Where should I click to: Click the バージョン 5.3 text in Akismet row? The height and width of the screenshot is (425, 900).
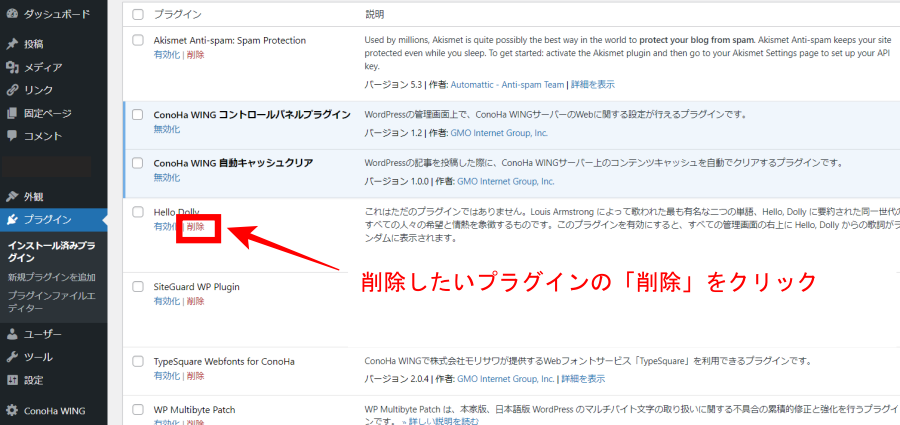point(393,84)
